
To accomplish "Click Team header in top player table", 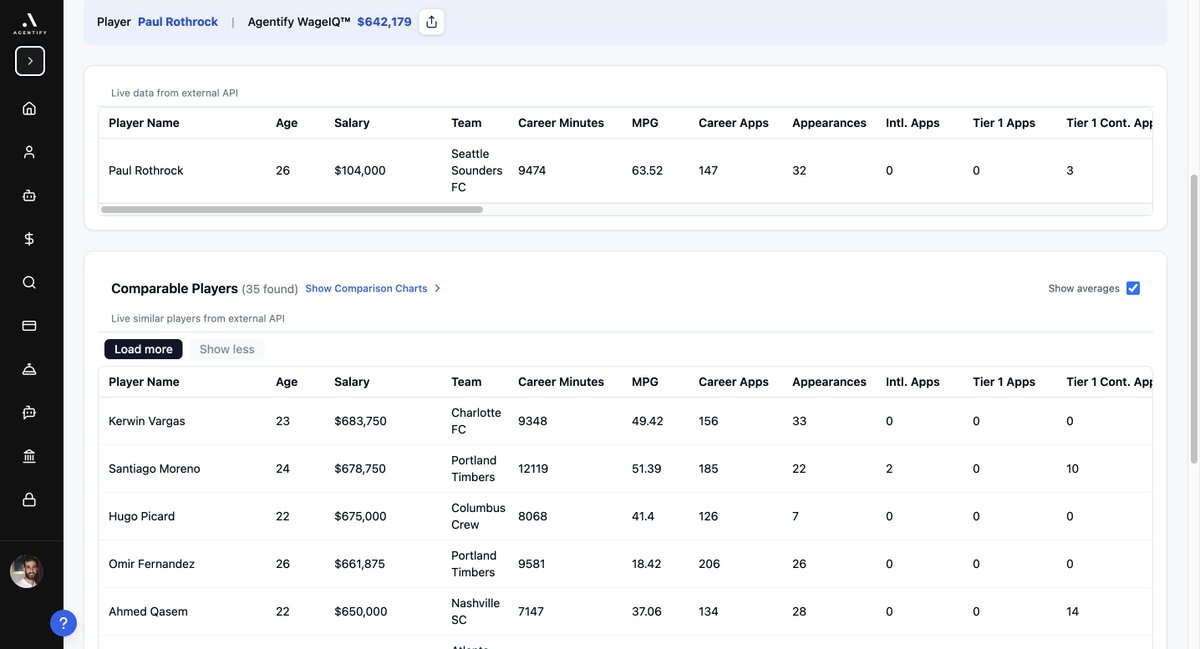I will [x=466, y=123].
